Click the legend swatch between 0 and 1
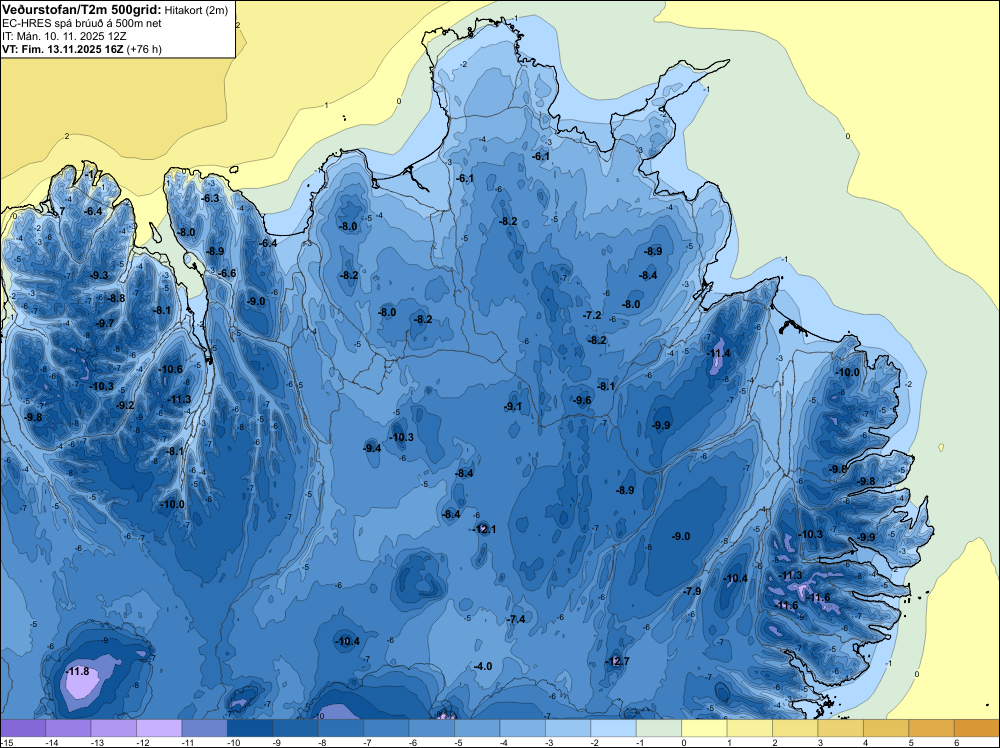This screenshot has height=748, width=1000. click(x=705, y=728)
